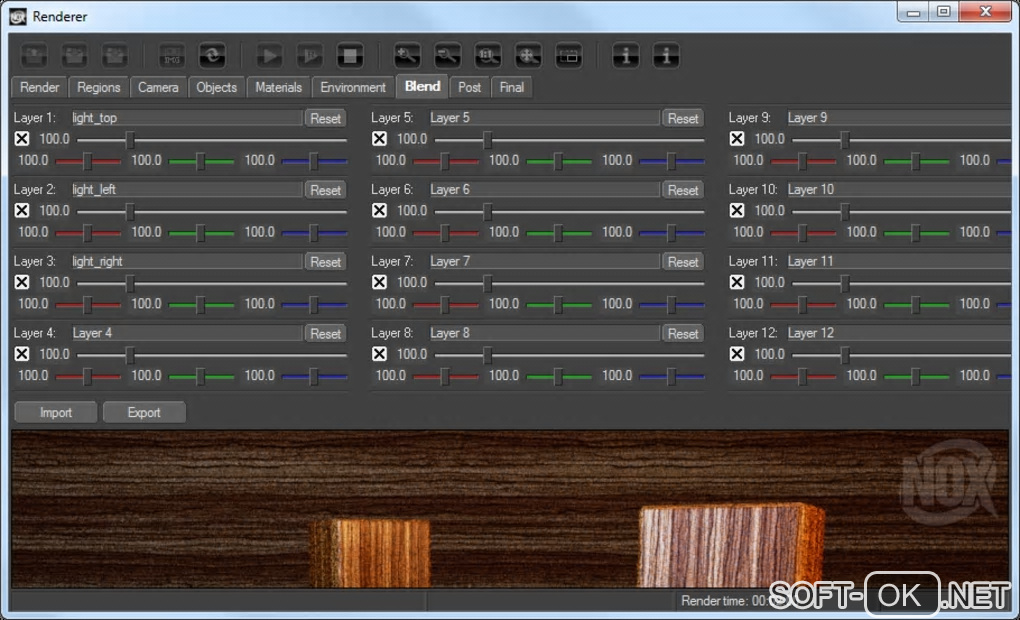1020x620 pixels.
Task: Uncheck the Layer 3 light_right checkbox
Action: (21, 282)
